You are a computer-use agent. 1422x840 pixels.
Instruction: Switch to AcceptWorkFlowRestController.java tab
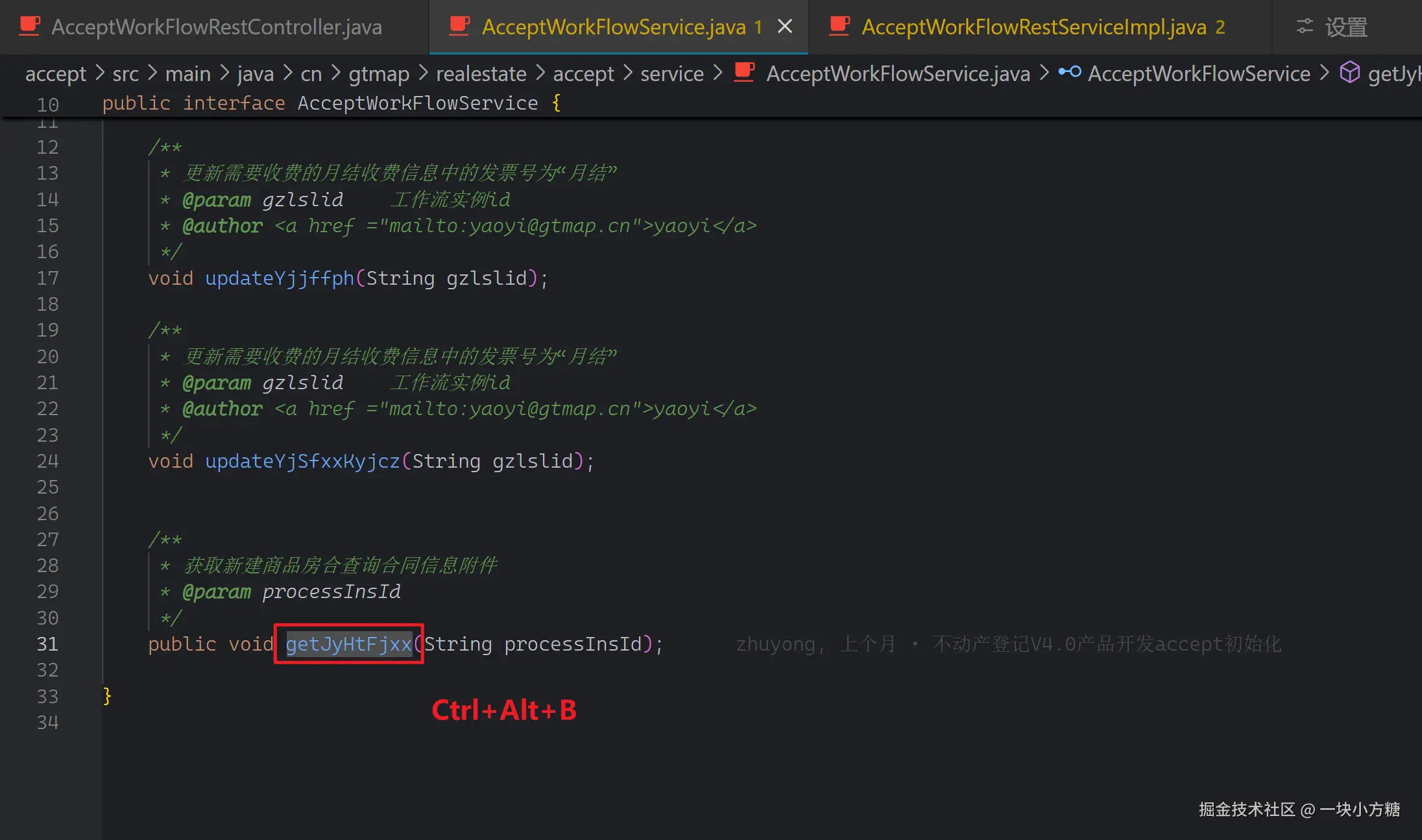coord(216,27)
